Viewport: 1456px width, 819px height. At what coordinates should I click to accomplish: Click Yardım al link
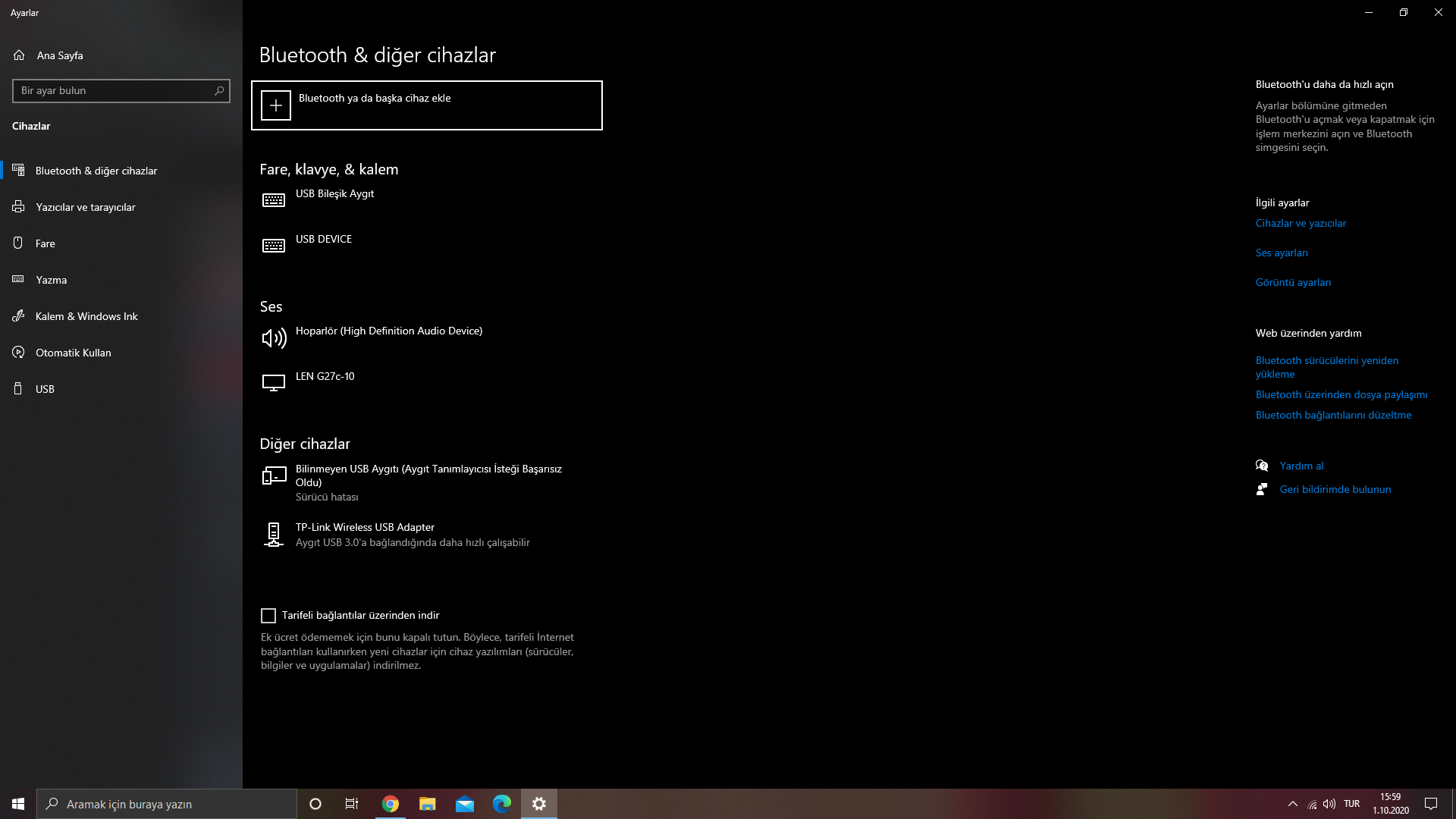[x=1301, y=466]
